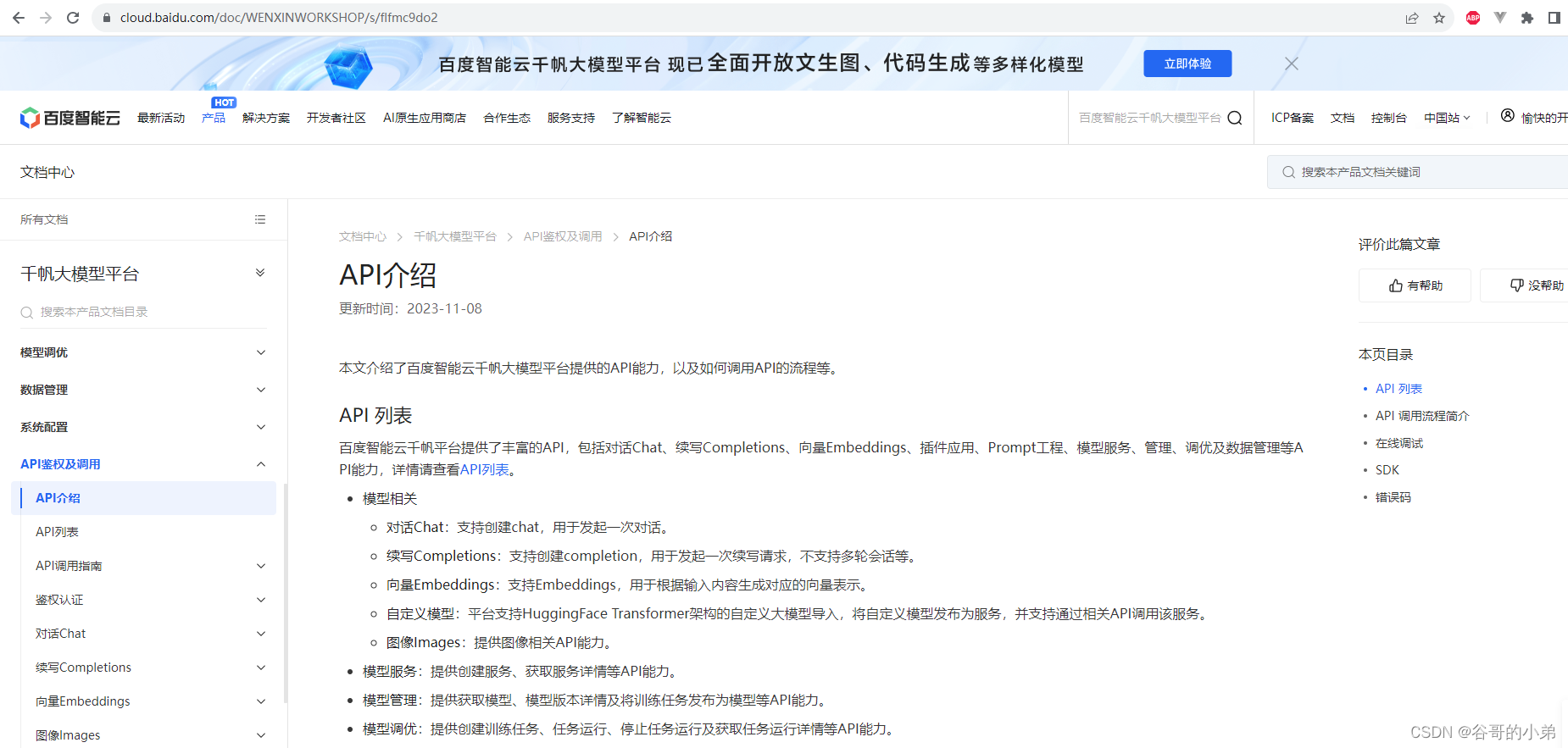Click the browser address bar URL
1568x748 pixels.
(279, 18)
